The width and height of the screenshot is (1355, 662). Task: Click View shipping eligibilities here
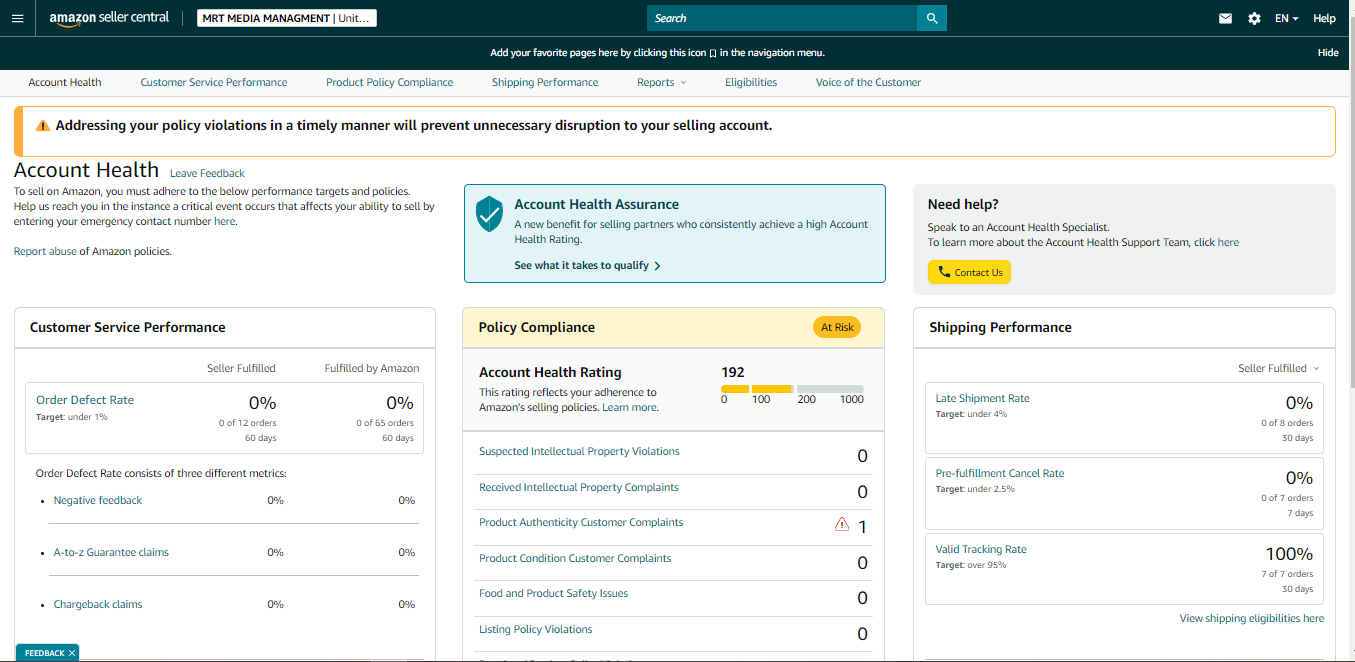coord(1252,618)
